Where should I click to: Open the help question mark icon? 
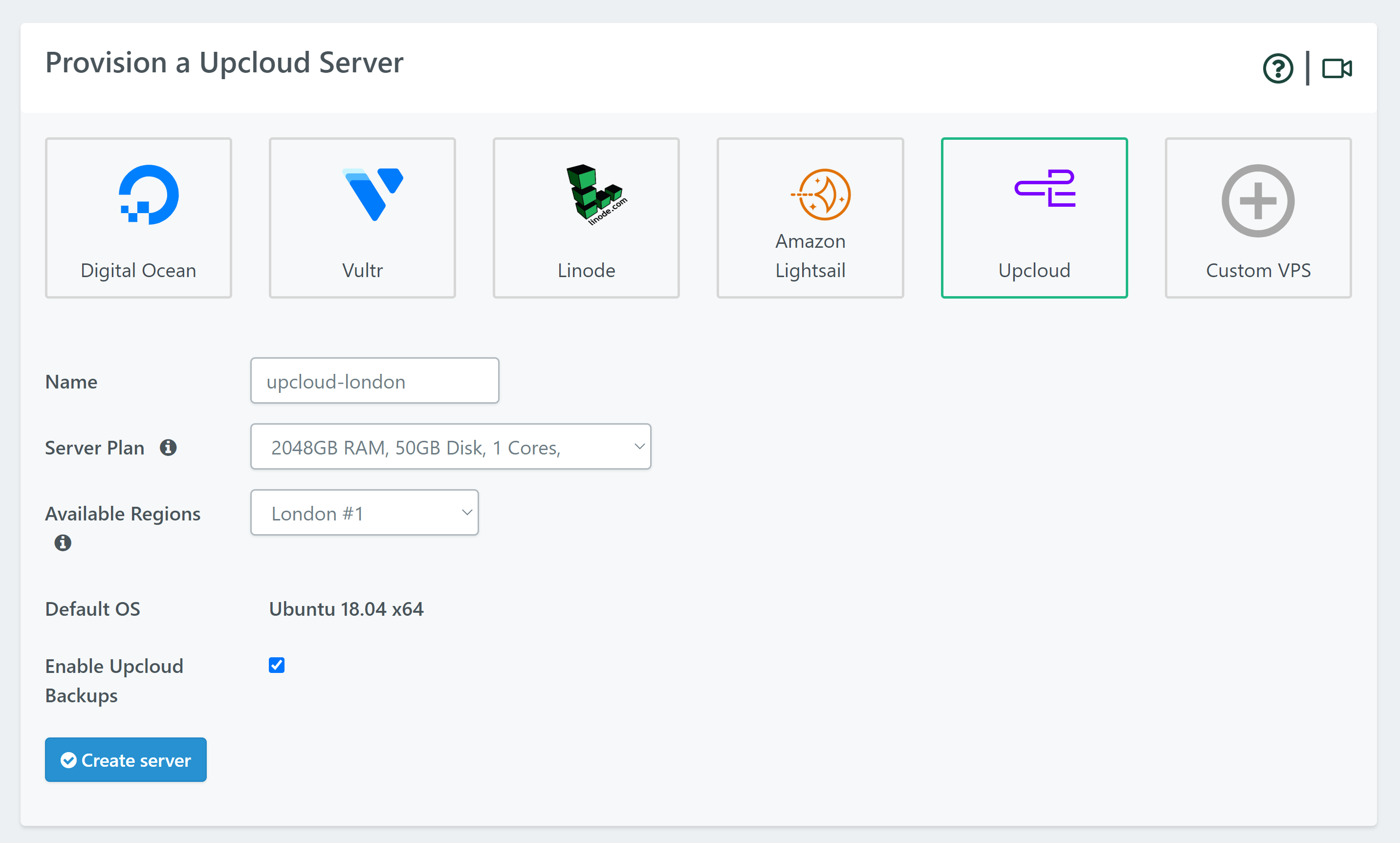tap(1278, 69)
